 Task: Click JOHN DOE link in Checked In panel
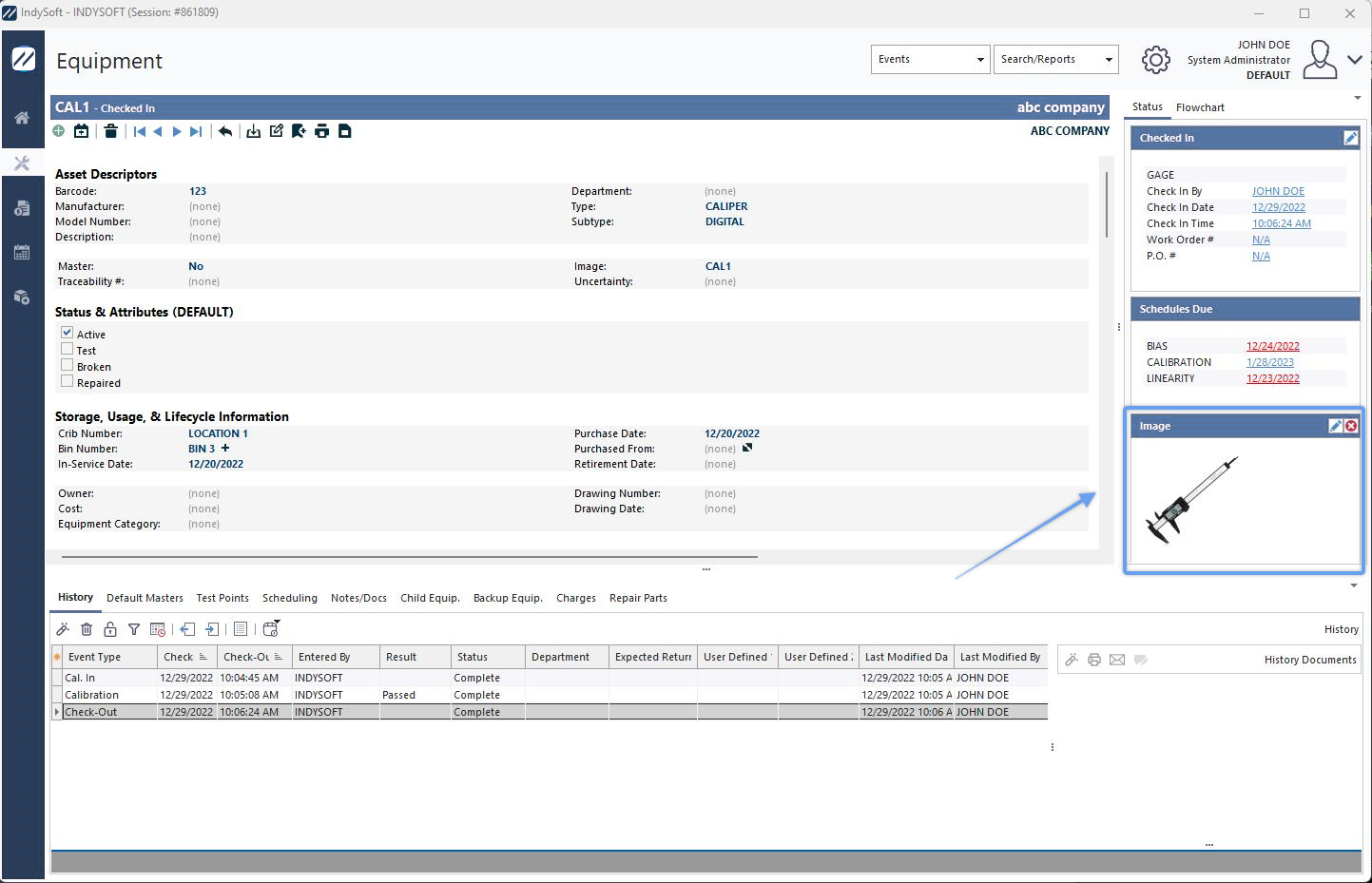[x=1278, y=191]
